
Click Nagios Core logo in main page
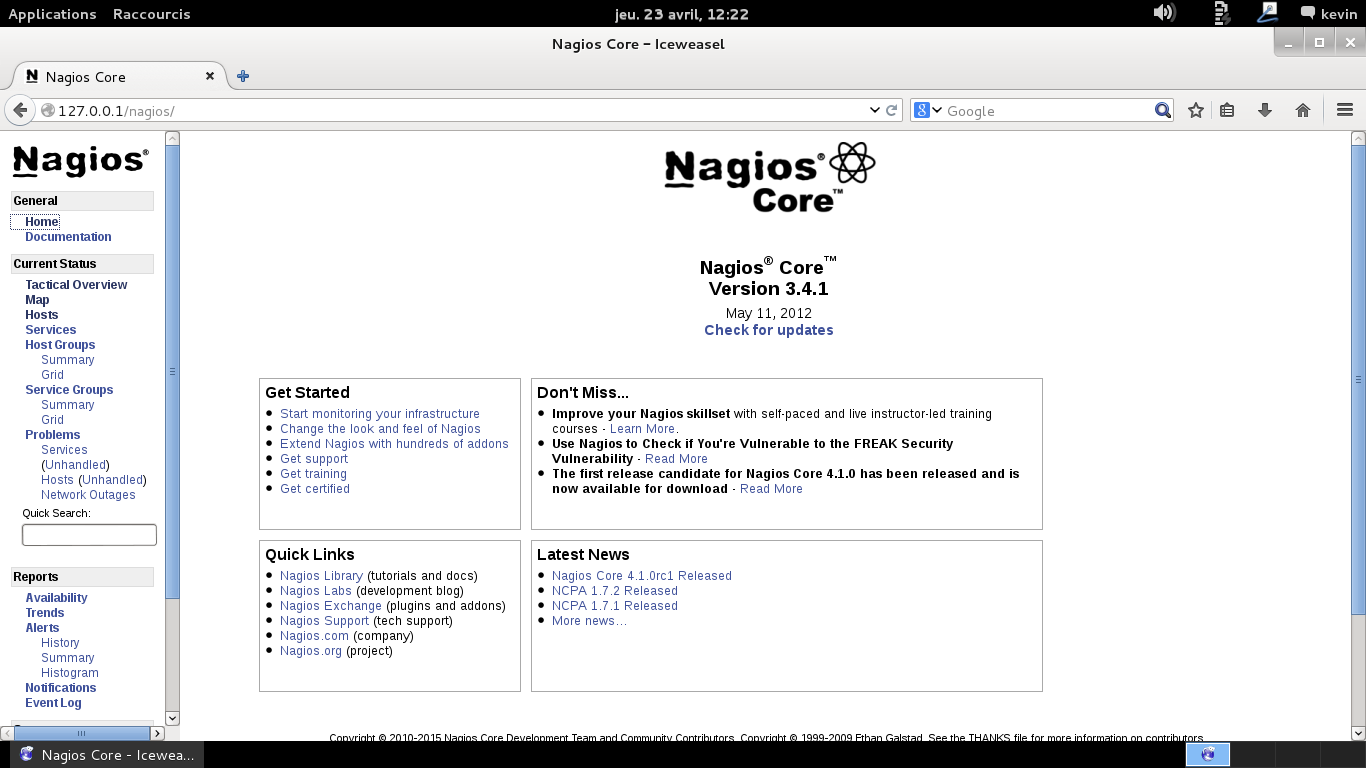pos(769,177)
